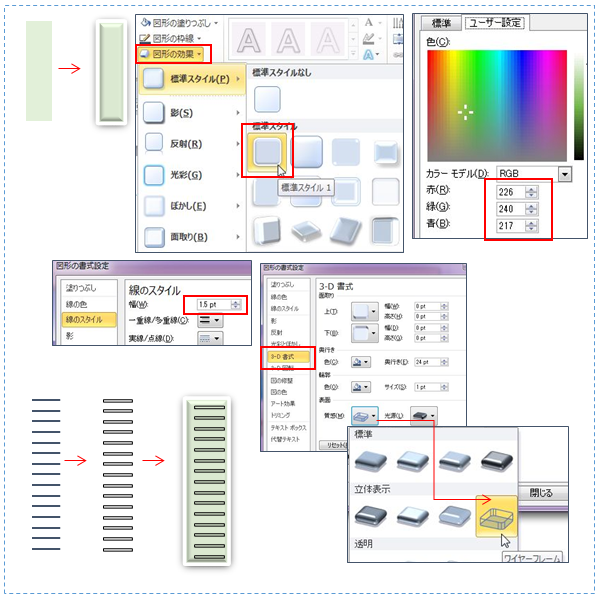Select highlighted 線のスタイル category
The image size is (600, 600).
tap(88, 320)
